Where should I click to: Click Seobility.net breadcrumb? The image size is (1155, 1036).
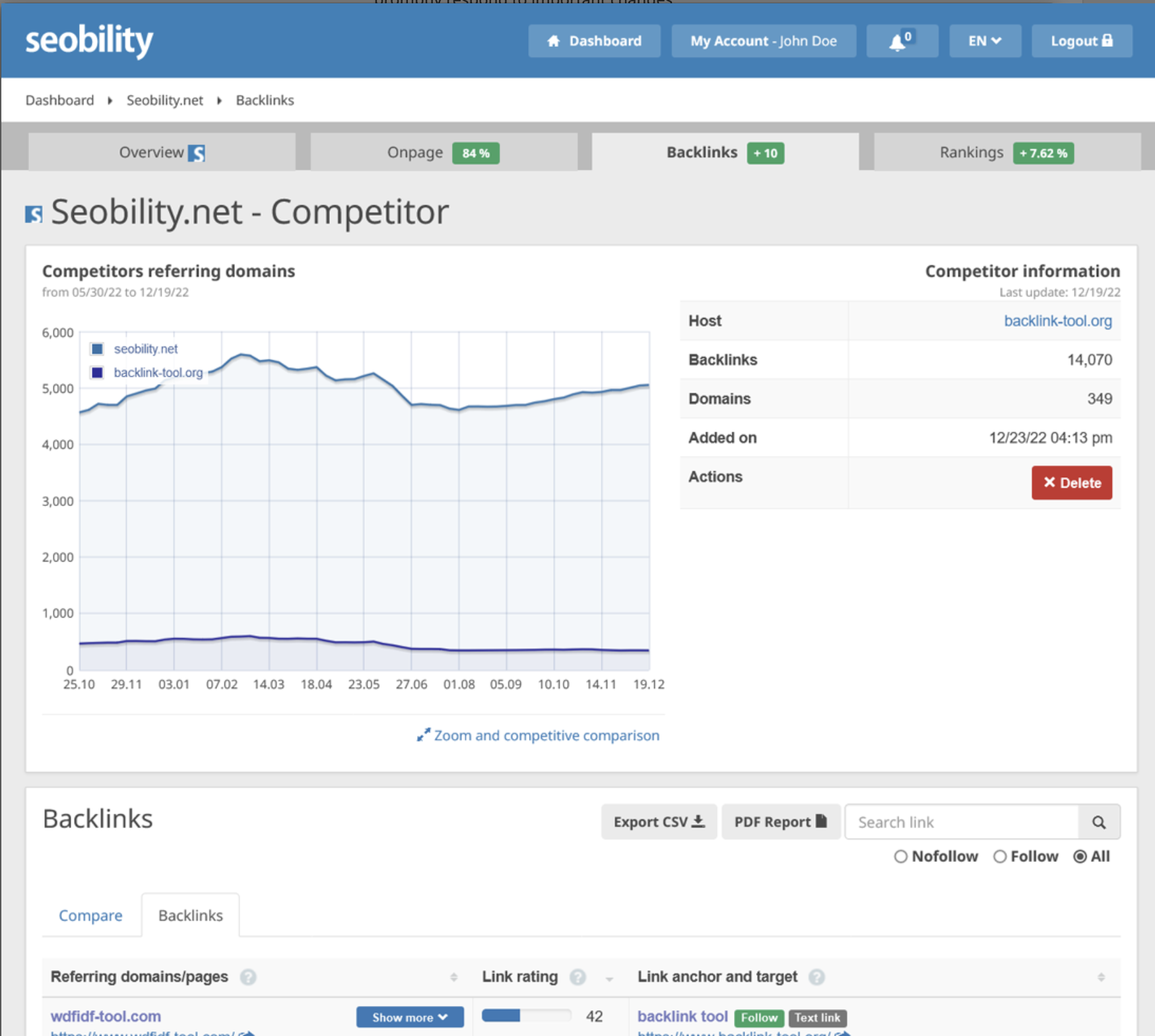coord(165,100)
